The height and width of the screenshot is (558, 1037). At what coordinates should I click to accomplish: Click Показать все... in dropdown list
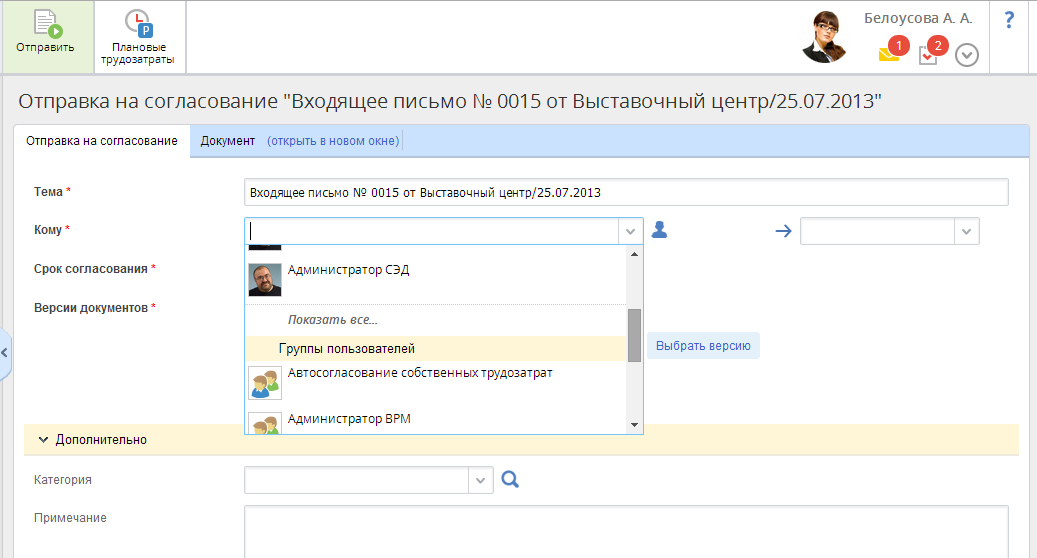333,320
